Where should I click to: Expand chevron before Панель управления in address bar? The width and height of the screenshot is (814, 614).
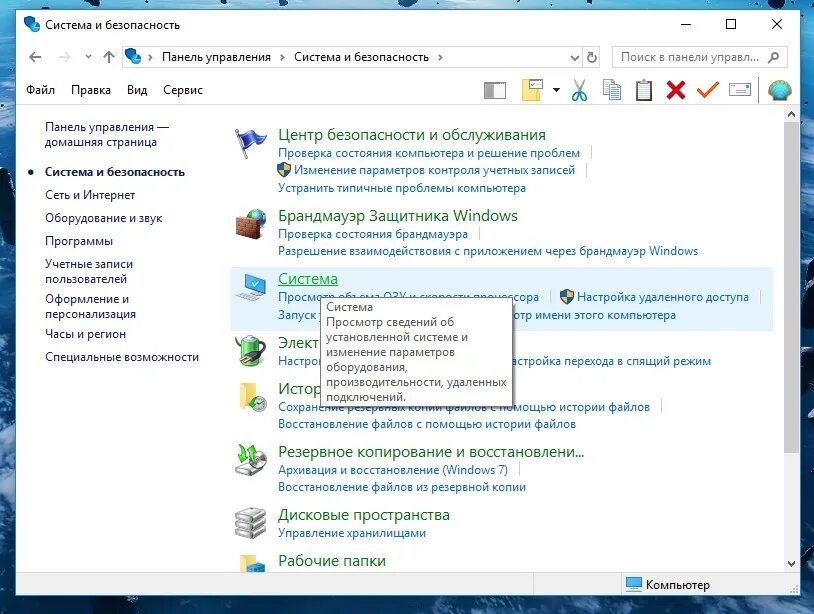(x=150, y=57)
